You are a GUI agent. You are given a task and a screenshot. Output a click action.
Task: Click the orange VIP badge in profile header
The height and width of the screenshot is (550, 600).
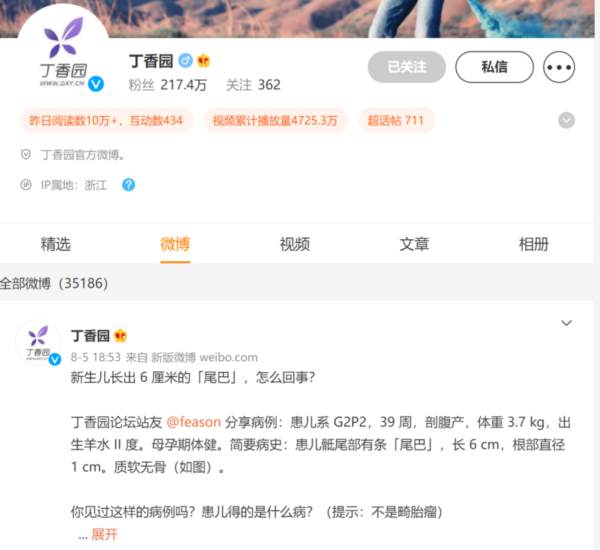coord(204,60)
